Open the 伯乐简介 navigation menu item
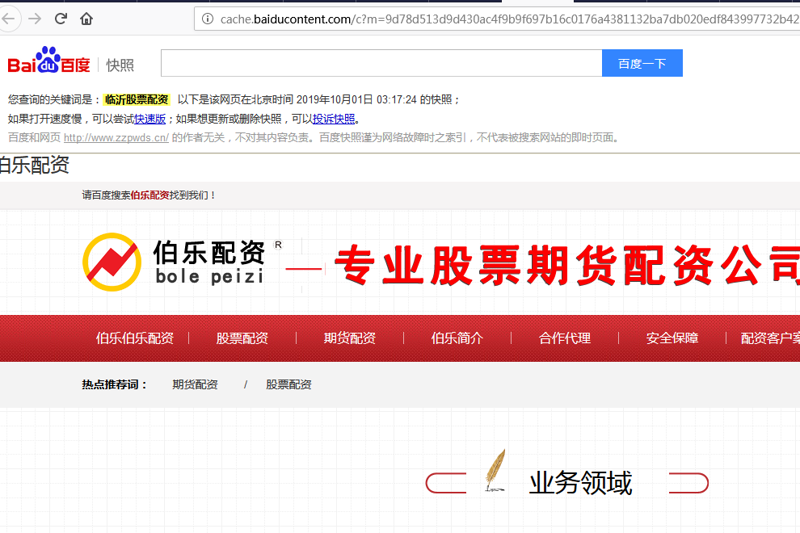This screenshot has height=533, width=800. [x=457, y=338]
